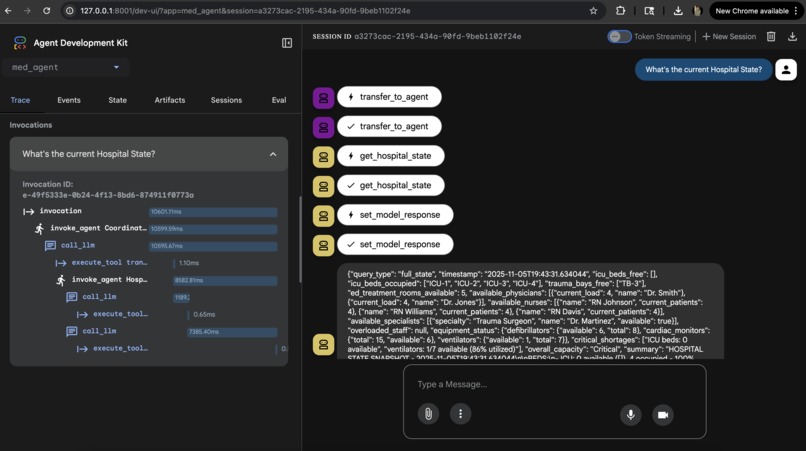Viewport: 806px width, 451px height.
Task: Open the set_model_response call chip with bolt
Action: tap(395, 215)
